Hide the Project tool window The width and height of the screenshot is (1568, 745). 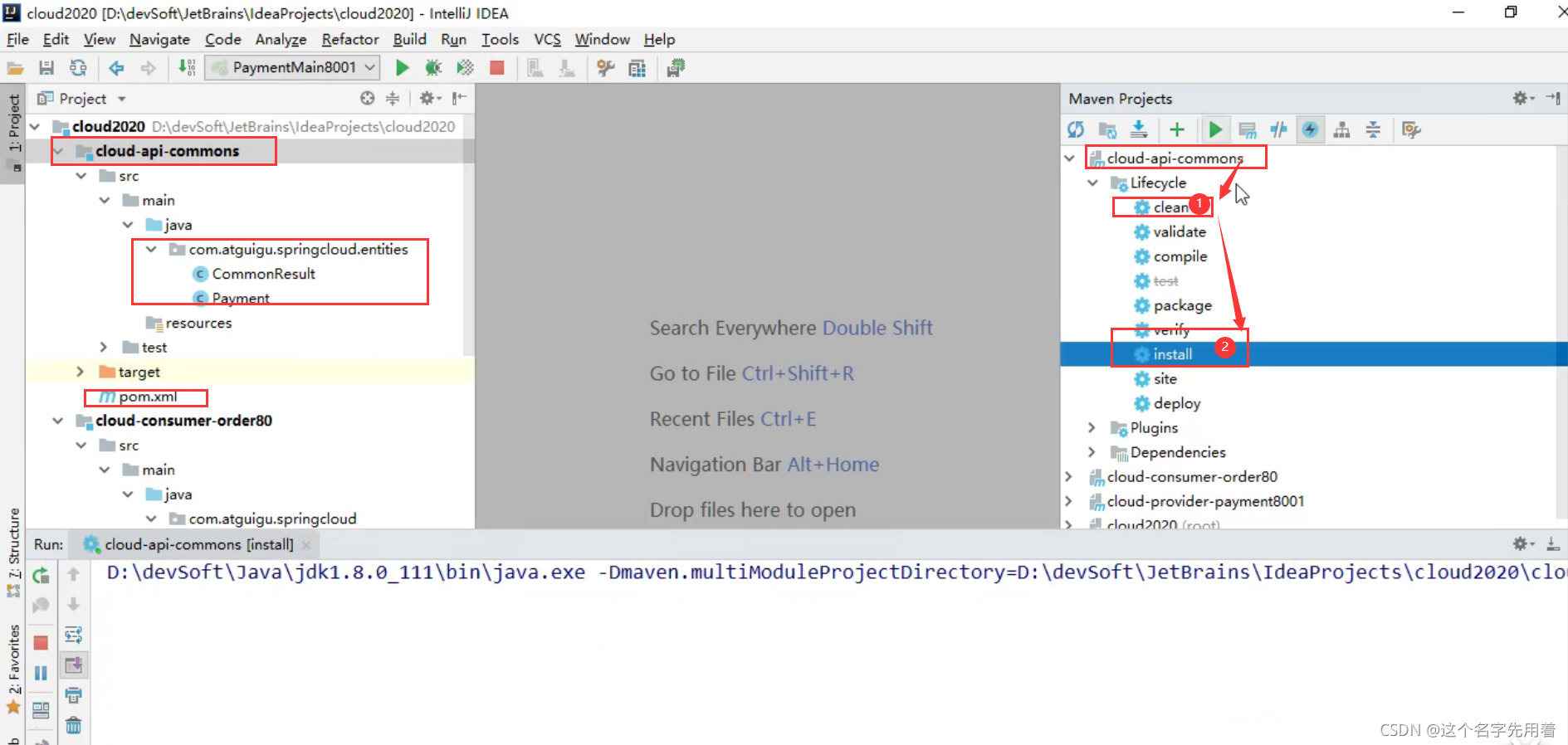[x=459, y=99]
